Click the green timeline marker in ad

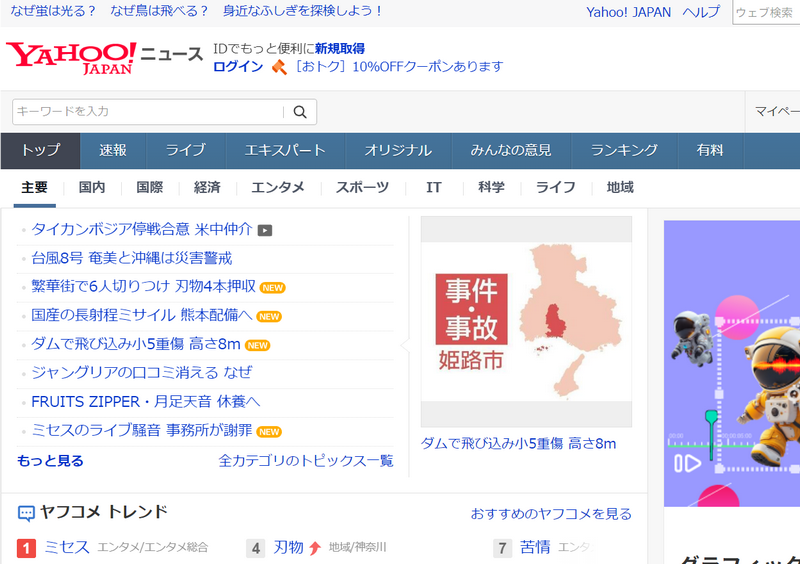point(711,434)
